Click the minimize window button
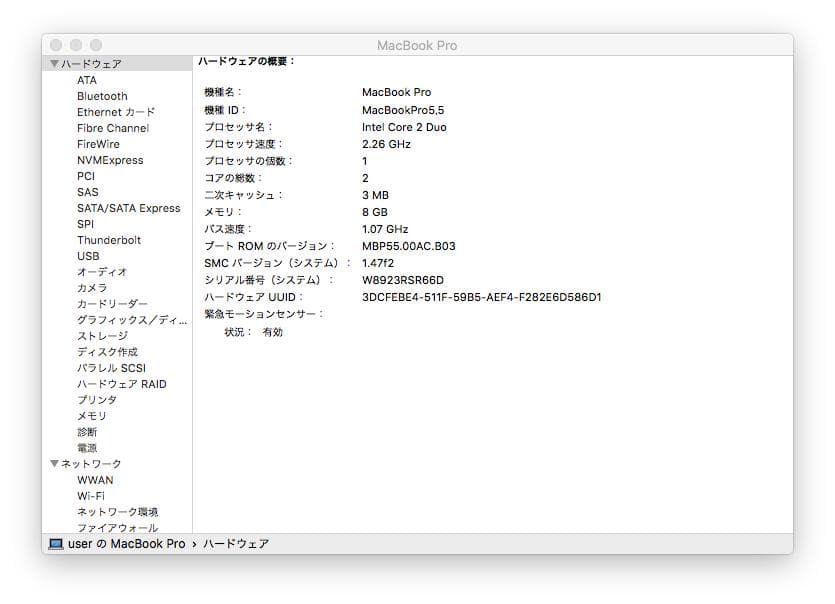Screen dimensions: 835x604 [76, 45]
